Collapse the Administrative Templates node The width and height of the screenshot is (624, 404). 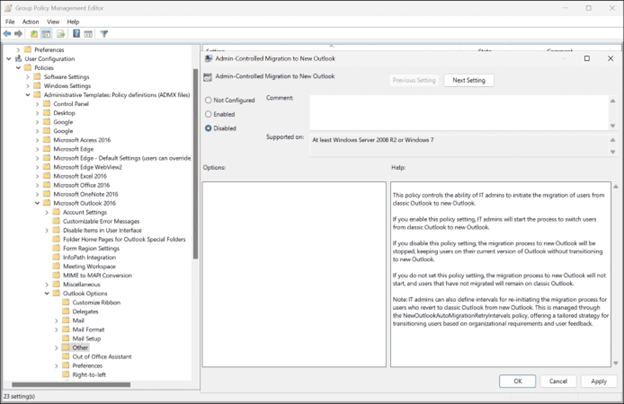click(x=28, y=95)
